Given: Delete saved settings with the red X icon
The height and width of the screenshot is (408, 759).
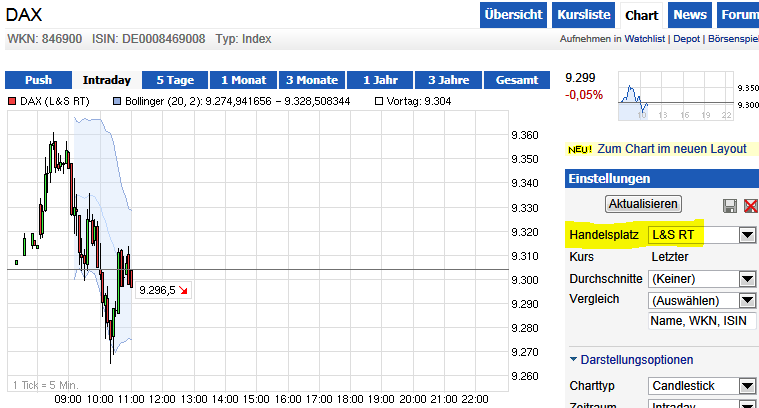Looking at the screenshot, I should [x=751, y=206].
